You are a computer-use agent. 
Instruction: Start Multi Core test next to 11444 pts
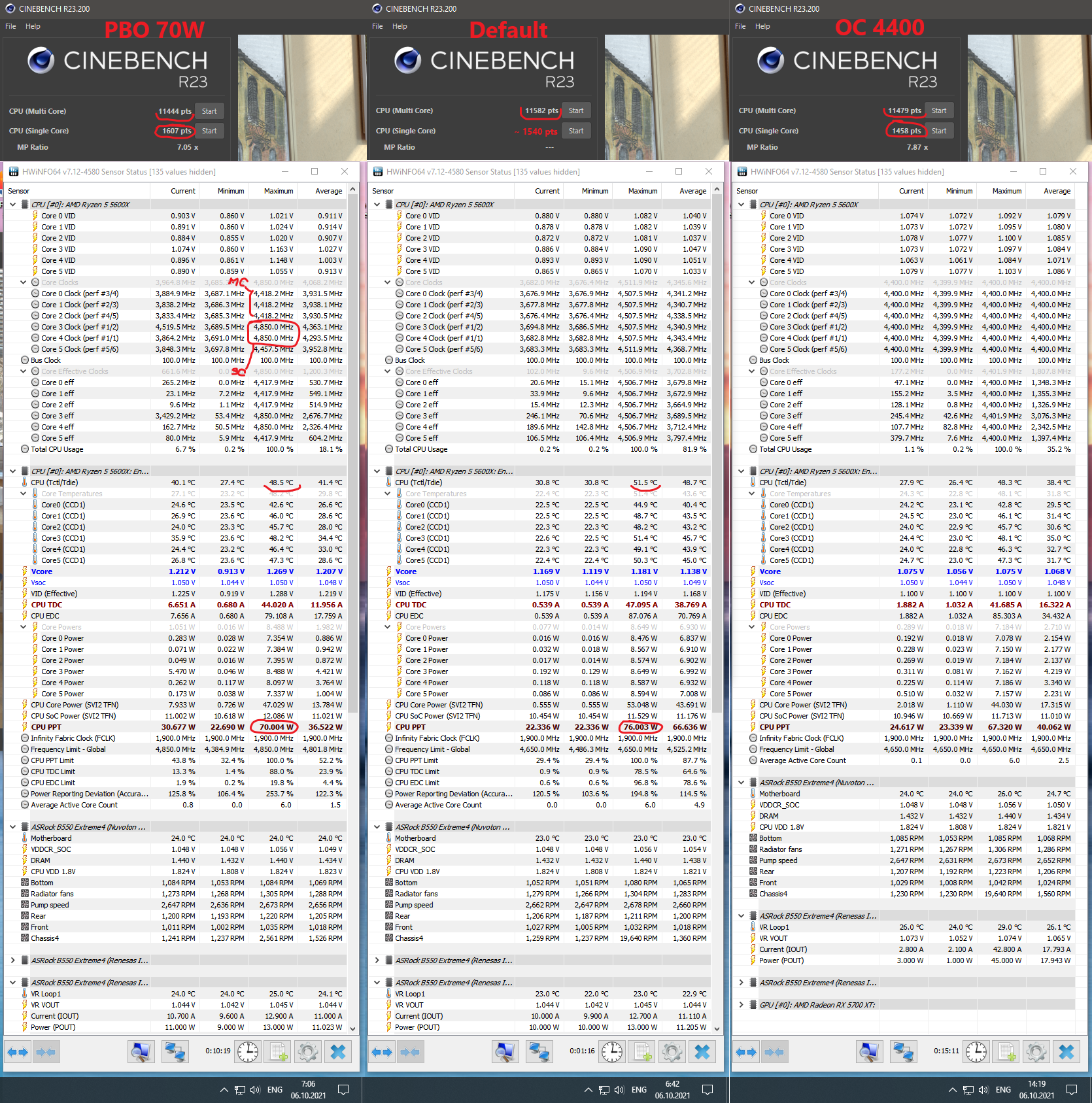point(209,111)
